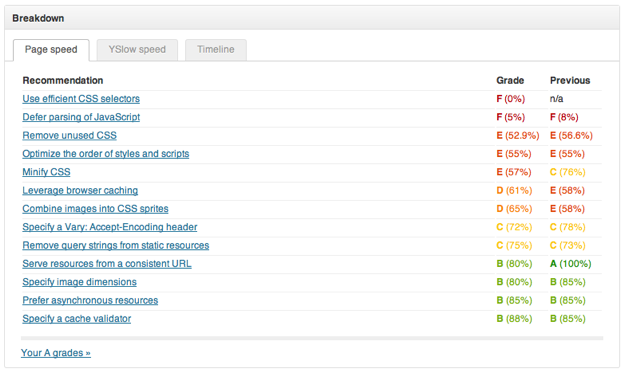Image resolution: width=625 pixels, height=373 pixels.
Task: Select the Page speed tab
Action: tap(51, 50)
